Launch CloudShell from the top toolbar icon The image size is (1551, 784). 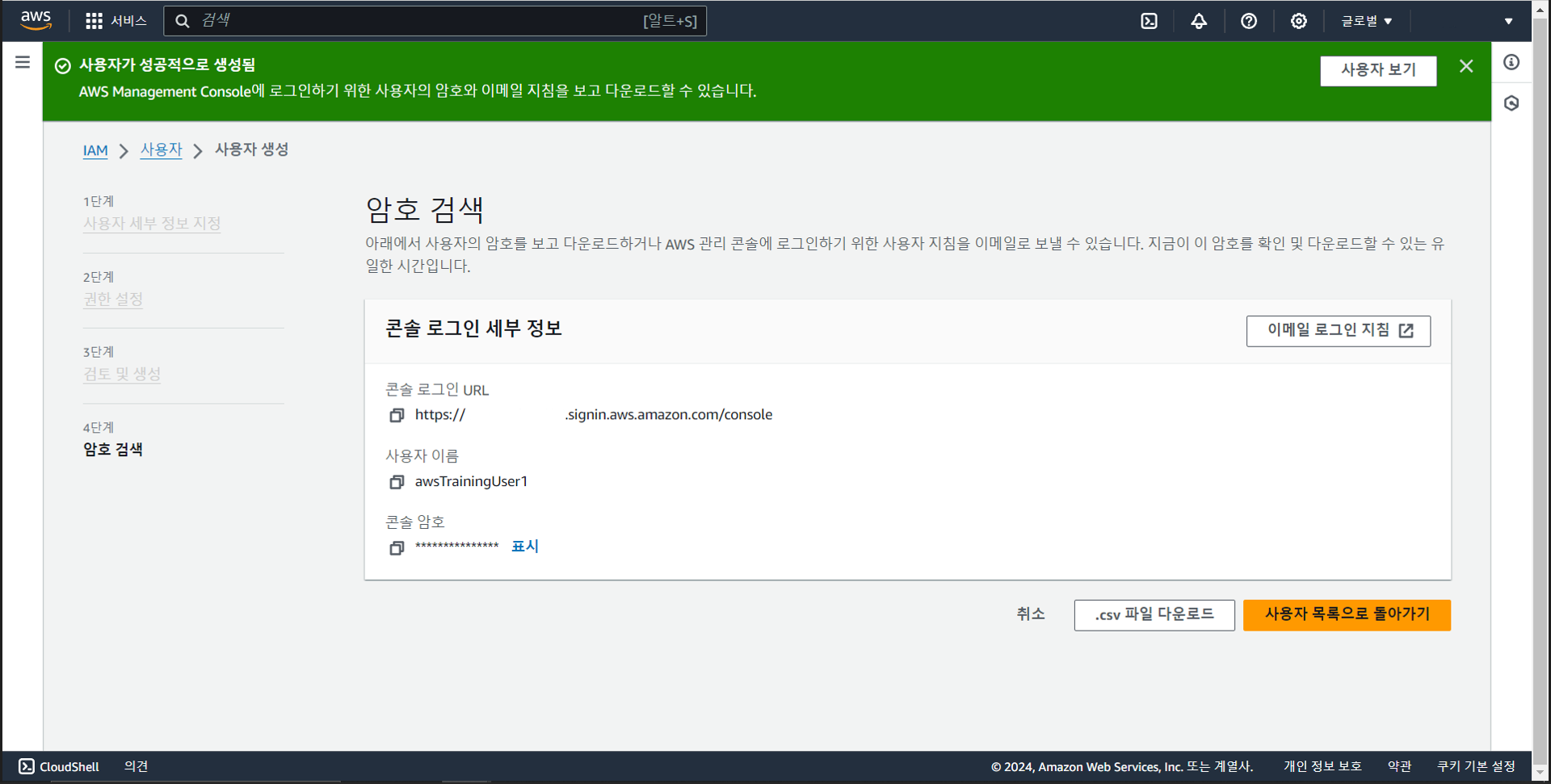coord(1149,21)
